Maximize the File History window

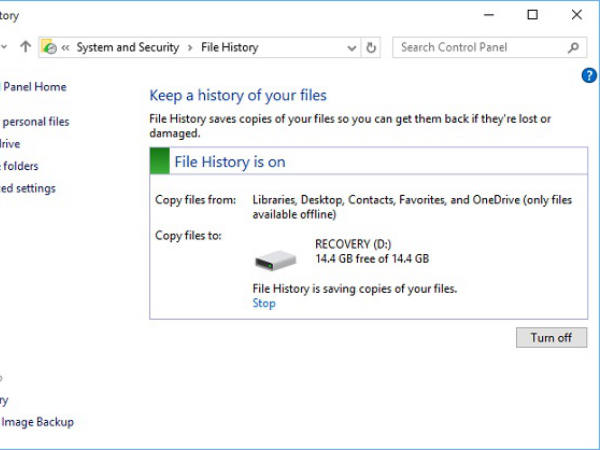coord(533,15)
